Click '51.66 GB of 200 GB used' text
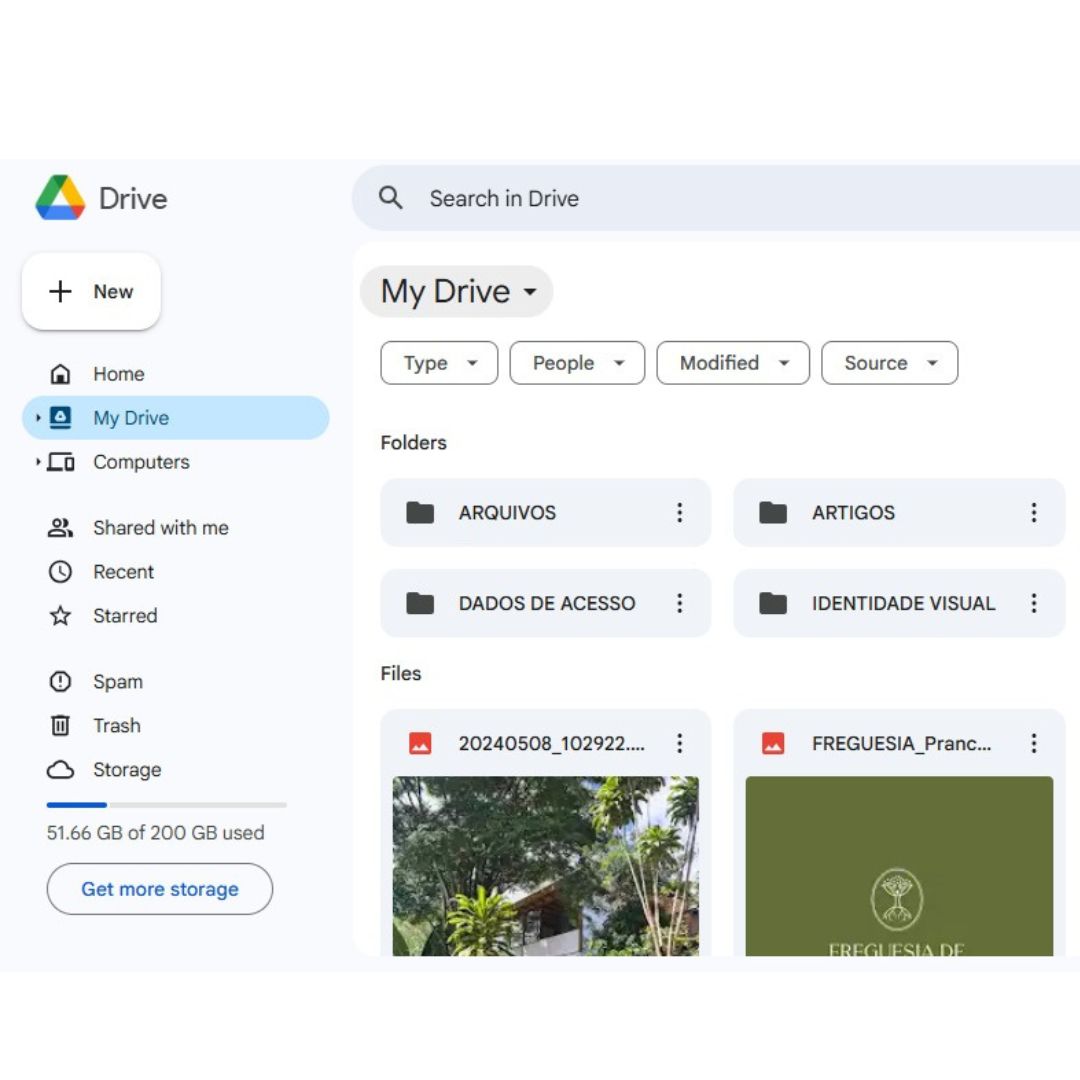 (x=155, y=833)
